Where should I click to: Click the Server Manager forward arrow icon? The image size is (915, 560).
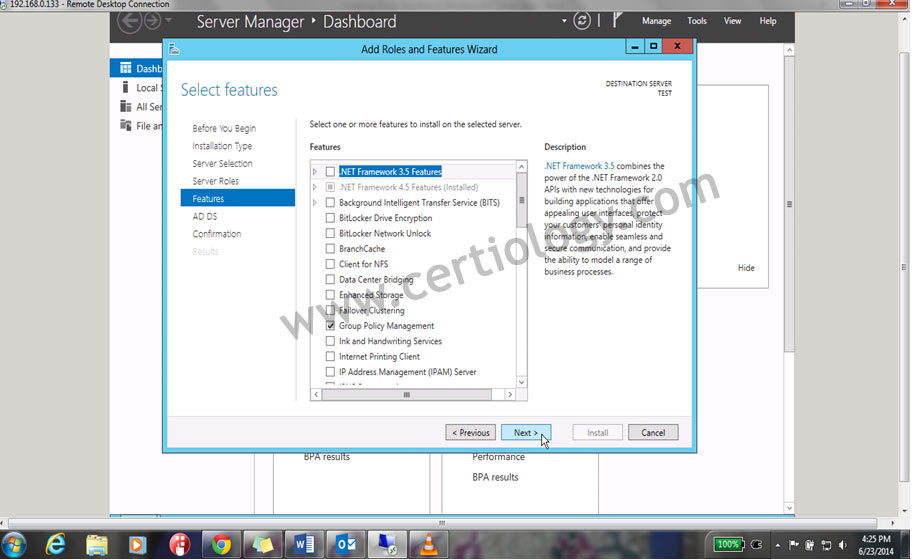(x=152, y=21)
